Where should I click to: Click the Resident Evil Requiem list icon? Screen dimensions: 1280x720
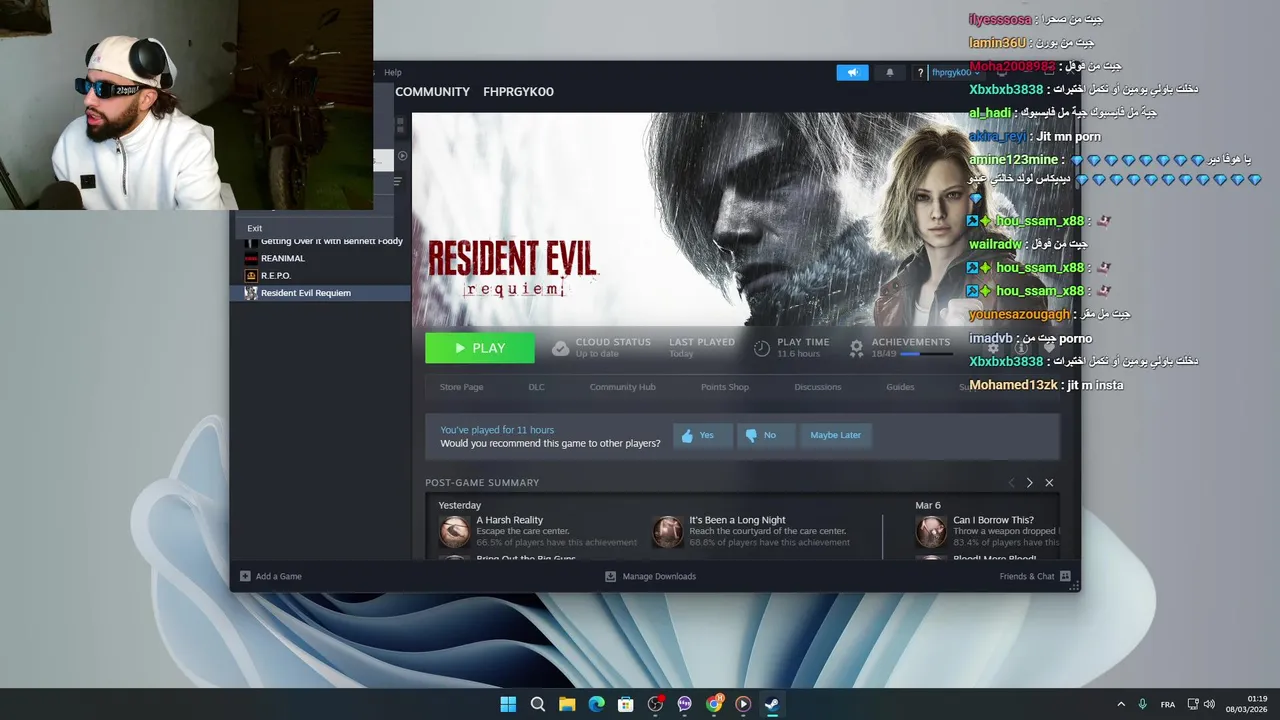(x=251, y=293)
